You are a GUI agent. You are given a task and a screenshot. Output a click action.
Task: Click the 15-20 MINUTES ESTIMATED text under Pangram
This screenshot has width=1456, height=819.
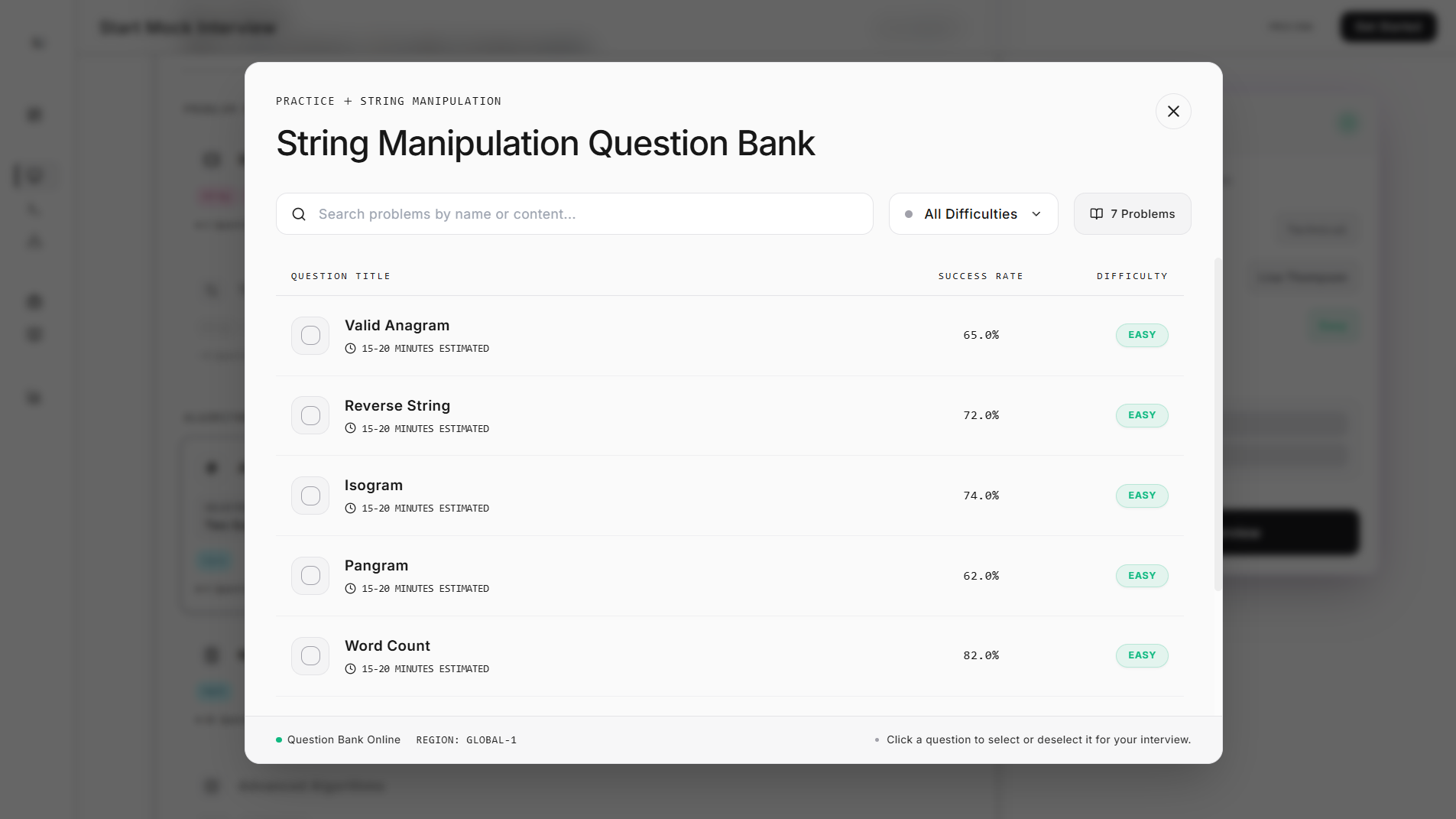pos(425,589)
